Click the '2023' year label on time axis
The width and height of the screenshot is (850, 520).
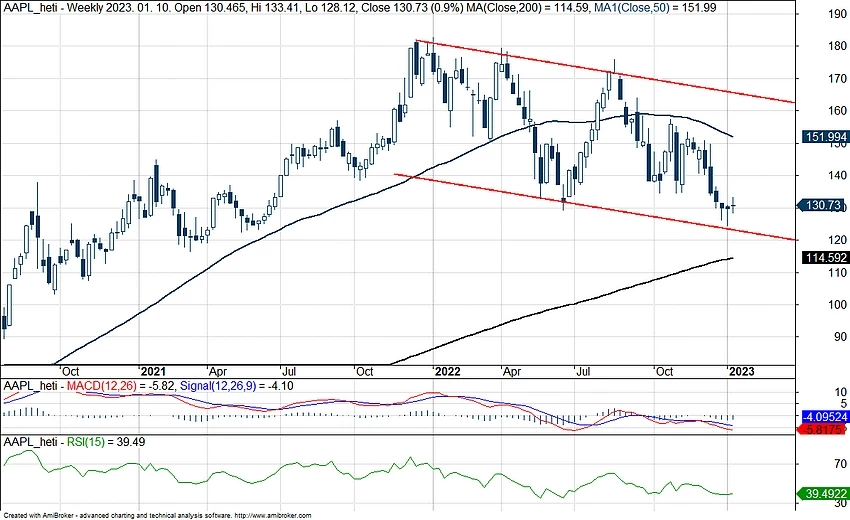(742, 371)
